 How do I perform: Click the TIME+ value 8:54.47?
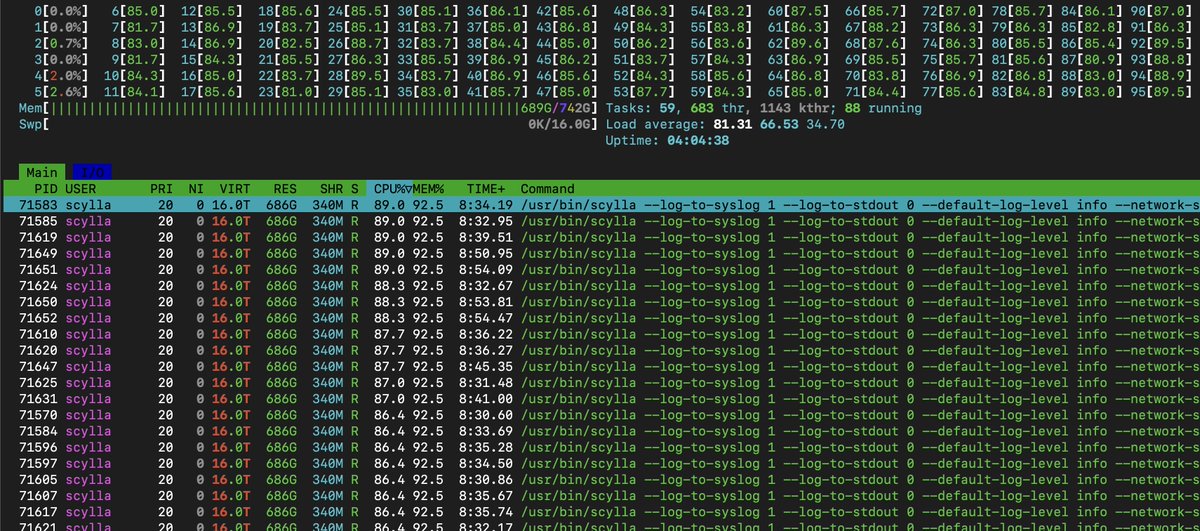[x=486, y=317]
